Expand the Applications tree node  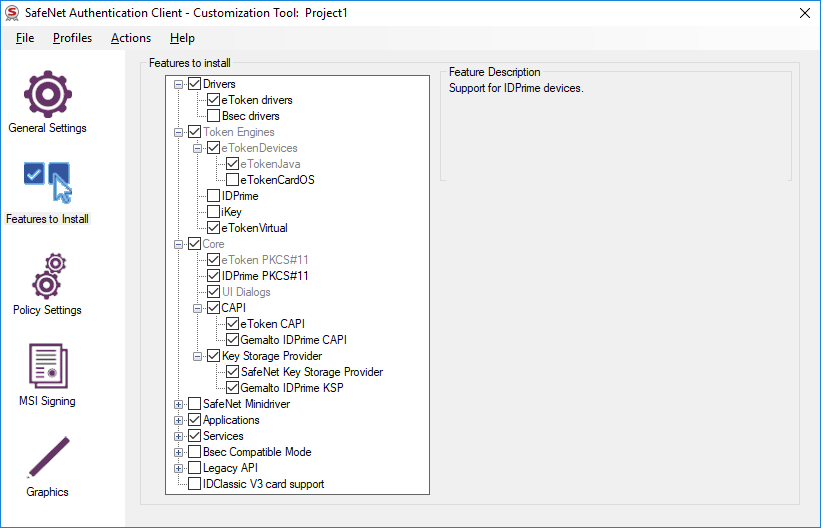click(x=179, y=420)
